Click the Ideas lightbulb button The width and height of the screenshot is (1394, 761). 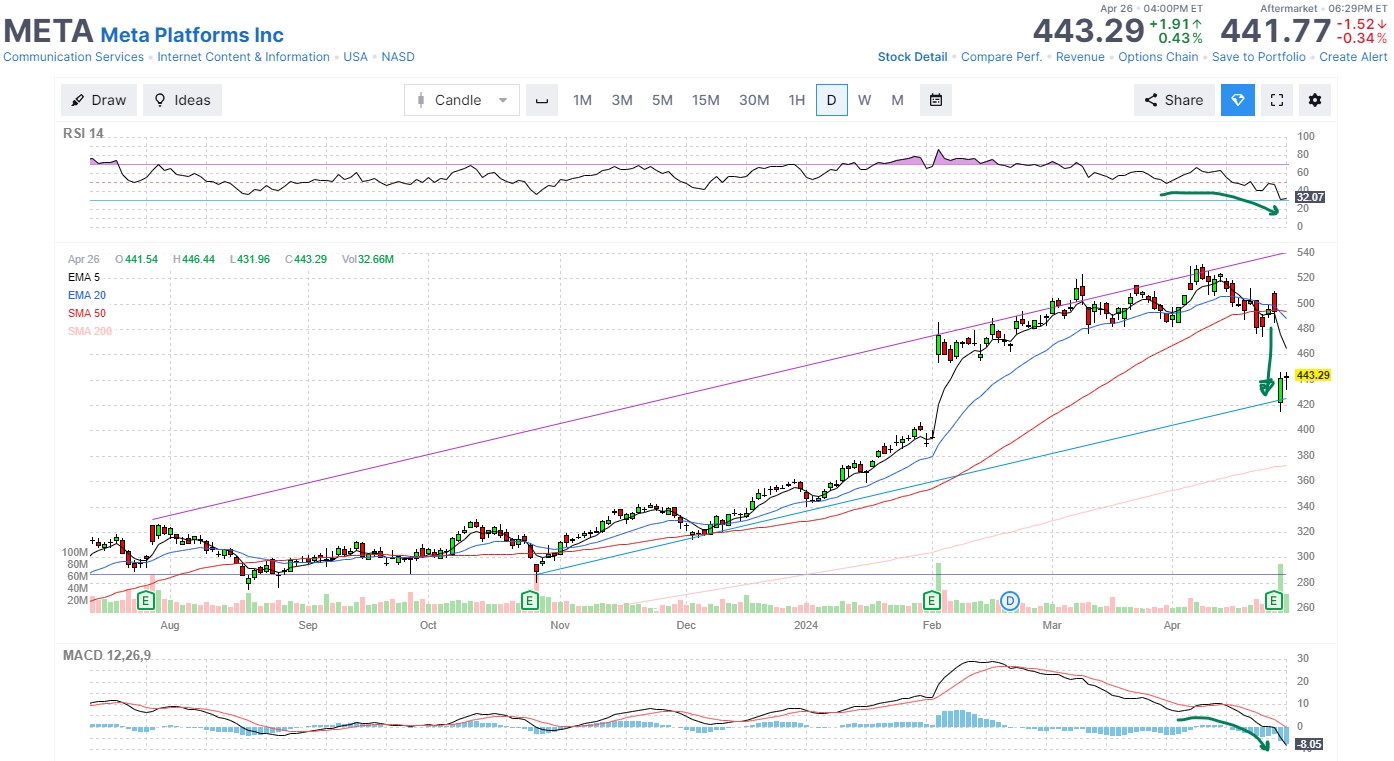[x=182, y=100]
